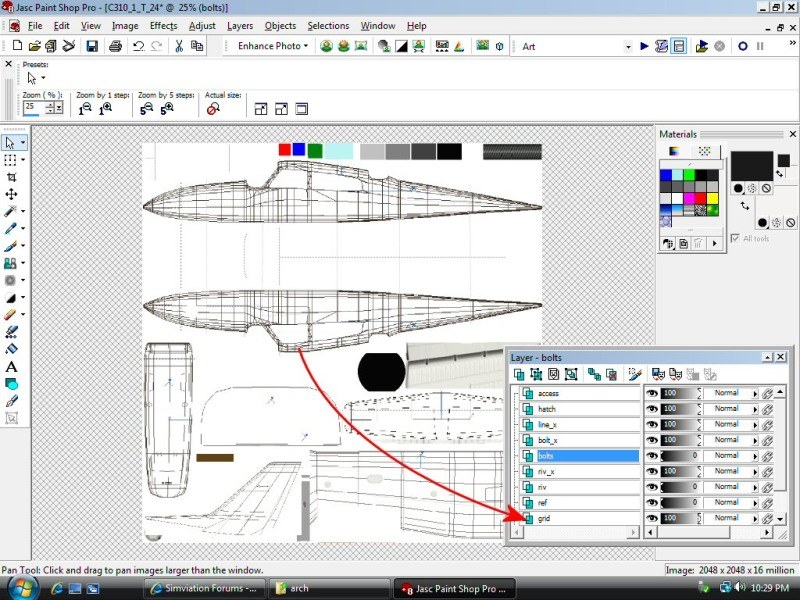Image resolution: width=800 pixels, height=600 pixels.
Task: Open Simviation Forums in the taskbar
Action: point(204,589)
